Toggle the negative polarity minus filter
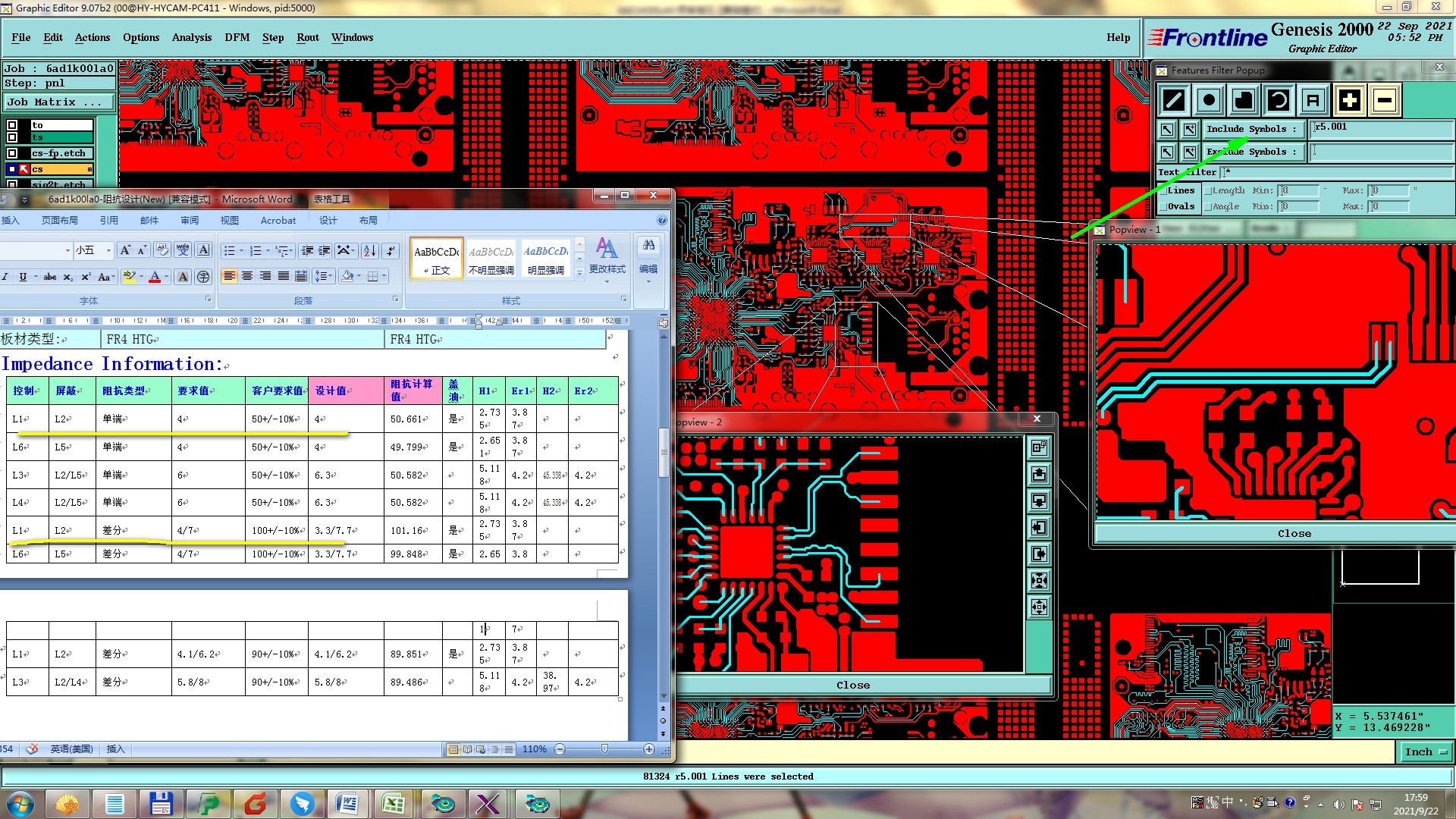1456x819 pixels. pyautogui.click(x=1385, y=100)
